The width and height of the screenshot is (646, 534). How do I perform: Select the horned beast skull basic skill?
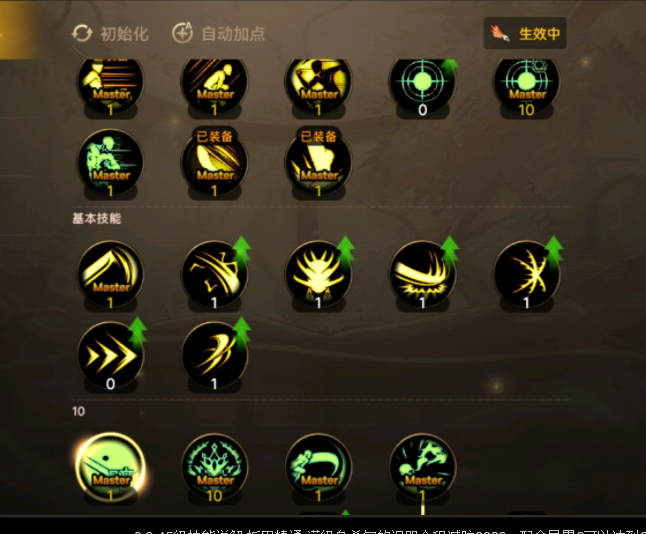tap(318, 275)
